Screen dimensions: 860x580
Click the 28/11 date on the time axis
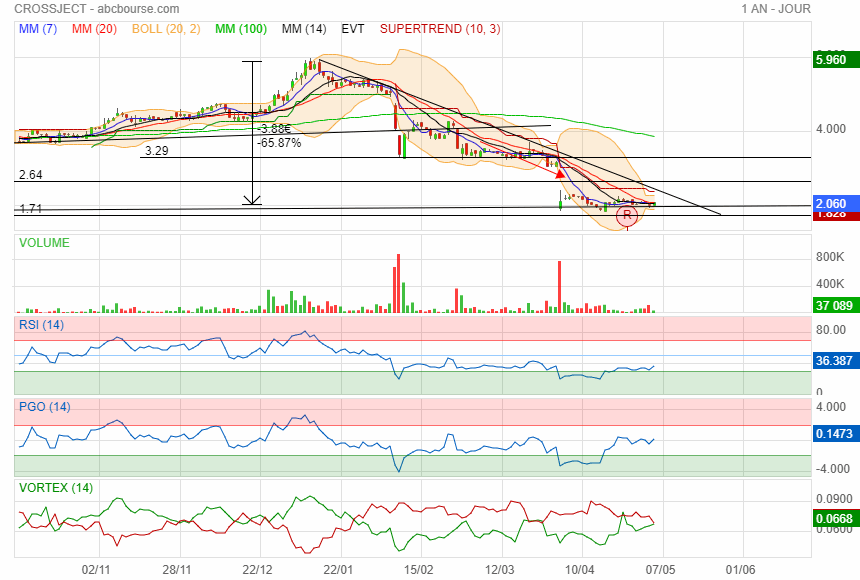177,570
